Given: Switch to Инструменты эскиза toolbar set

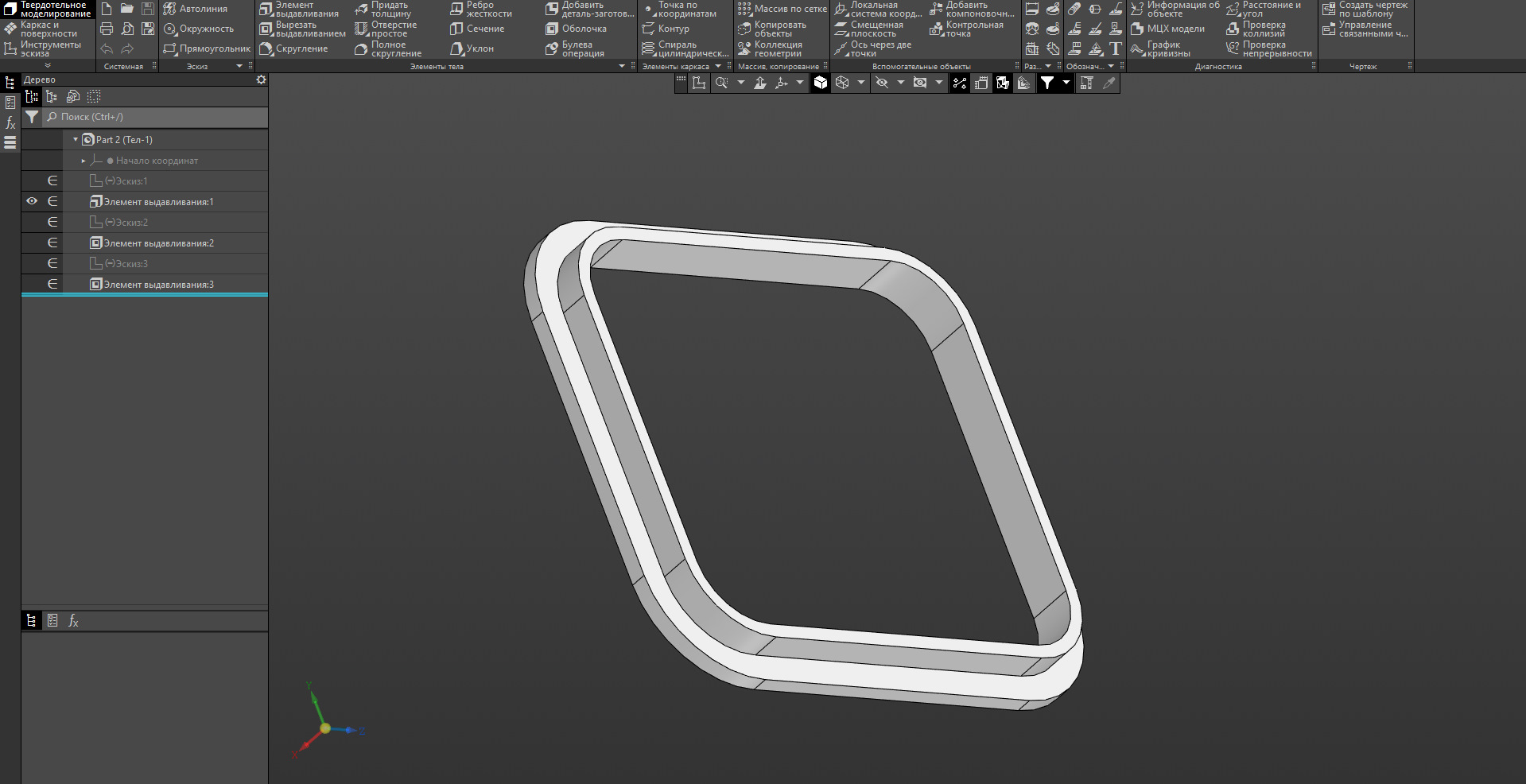Looking at the screenshot, I should [43, 49].
